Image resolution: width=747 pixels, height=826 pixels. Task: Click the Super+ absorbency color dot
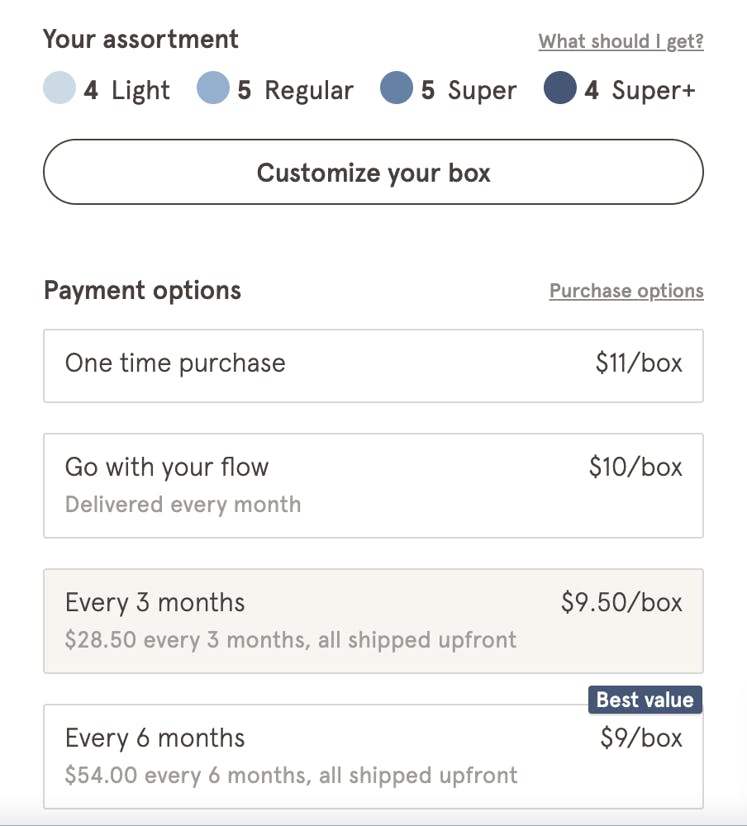pos(560,89)
